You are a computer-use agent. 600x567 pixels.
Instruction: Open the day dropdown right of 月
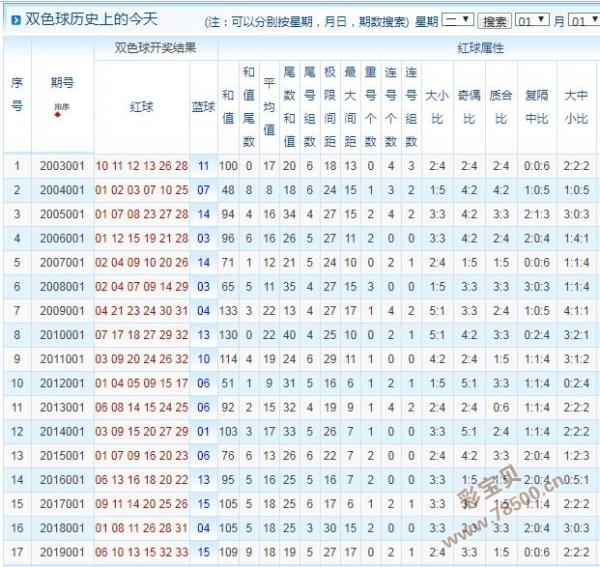(x=584, y=20)
